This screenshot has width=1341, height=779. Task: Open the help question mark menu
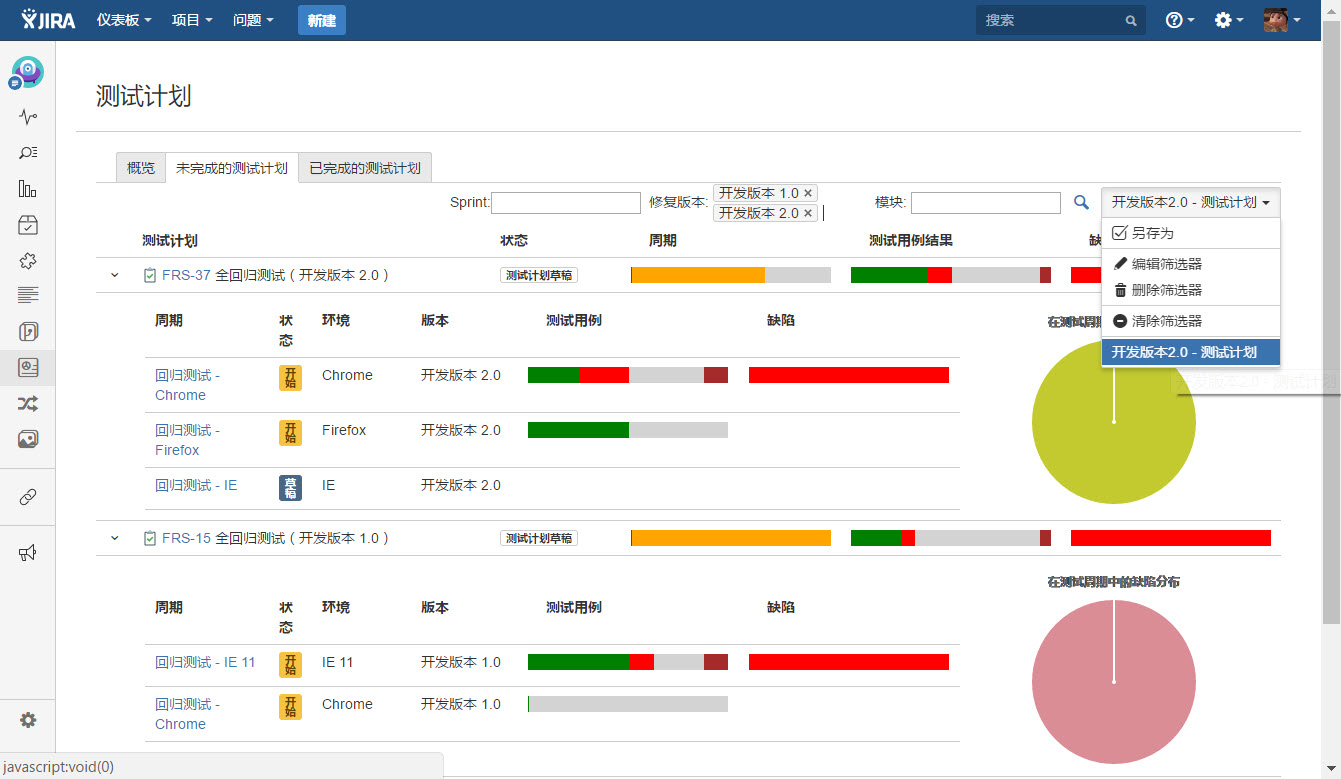tap(1180, 20)
